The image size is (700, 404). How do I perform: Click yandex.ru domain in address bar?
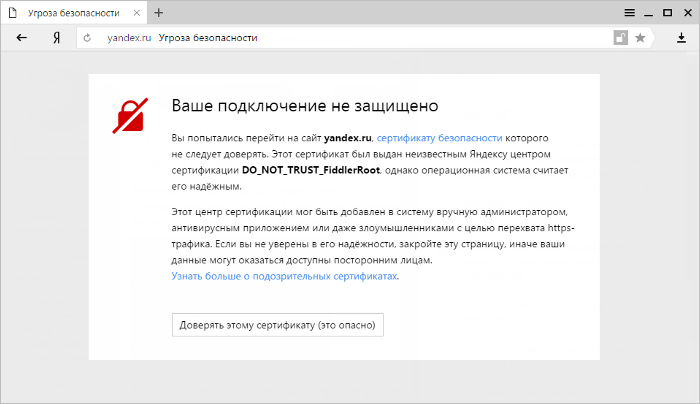pos(129,38)
